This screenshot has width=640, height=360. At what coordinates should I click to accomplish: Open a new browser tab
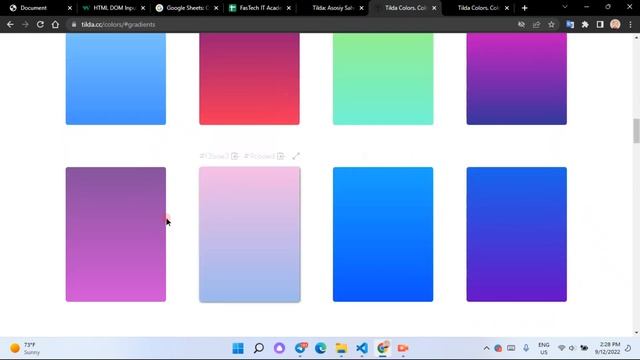coord(524,8)
